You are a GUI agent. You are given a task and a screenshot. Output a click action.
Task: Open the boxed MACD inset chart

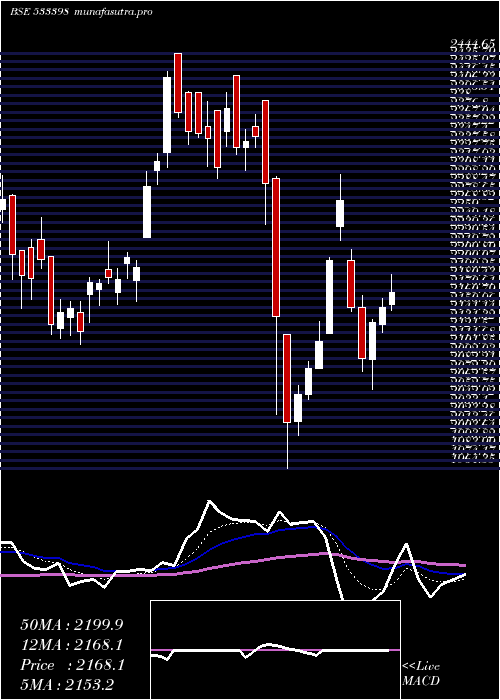tap(275, 650)
